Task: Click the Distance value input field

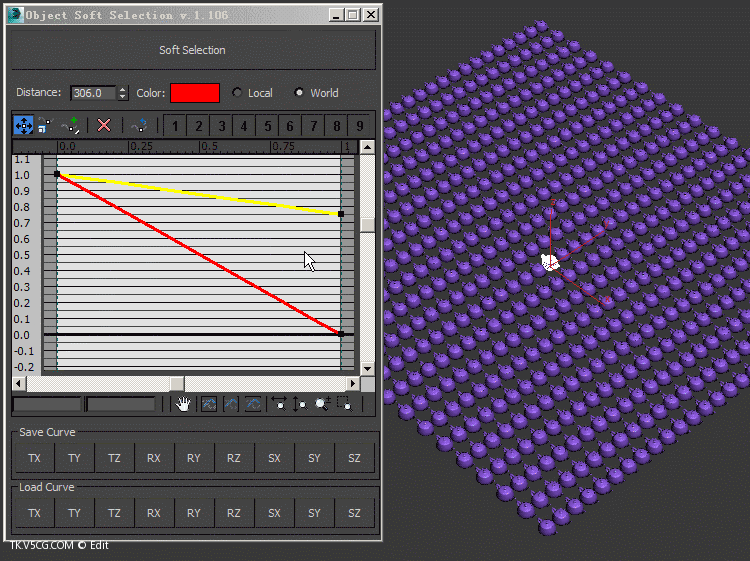Action: click(93, 93)
